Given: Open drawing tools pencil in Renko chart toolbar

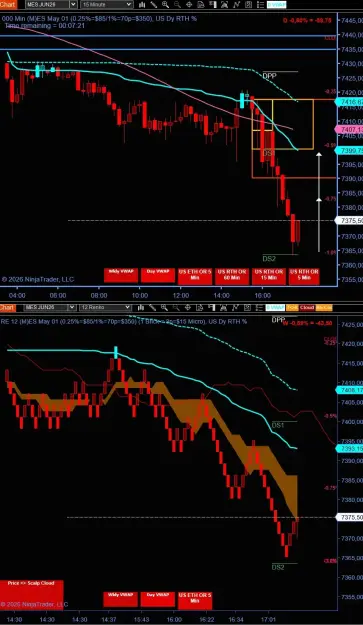Looking at the screenshot, I should (152, 307).
